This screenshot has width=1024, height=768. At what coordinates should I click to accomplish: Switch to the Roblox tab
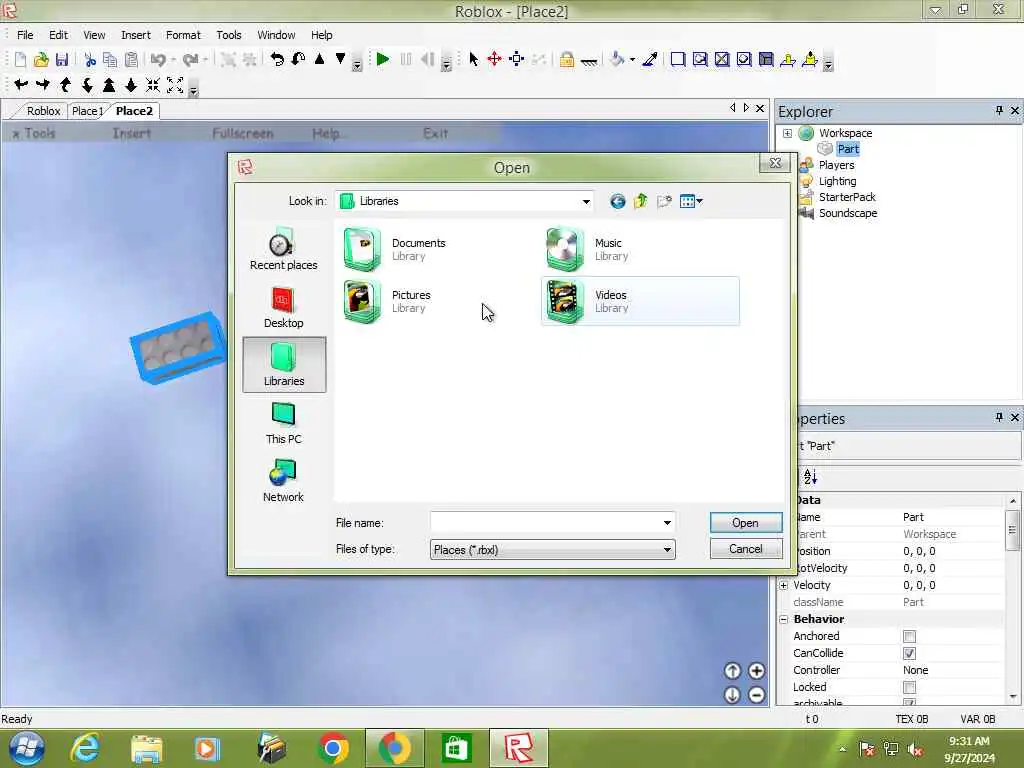click(x=43, y=111)
